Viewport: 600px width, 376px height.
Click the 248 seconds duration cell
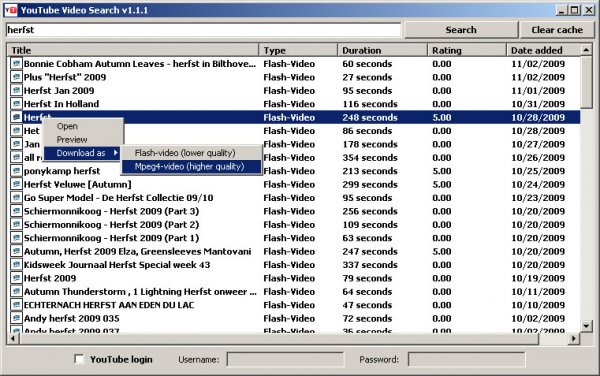[370, 117]
